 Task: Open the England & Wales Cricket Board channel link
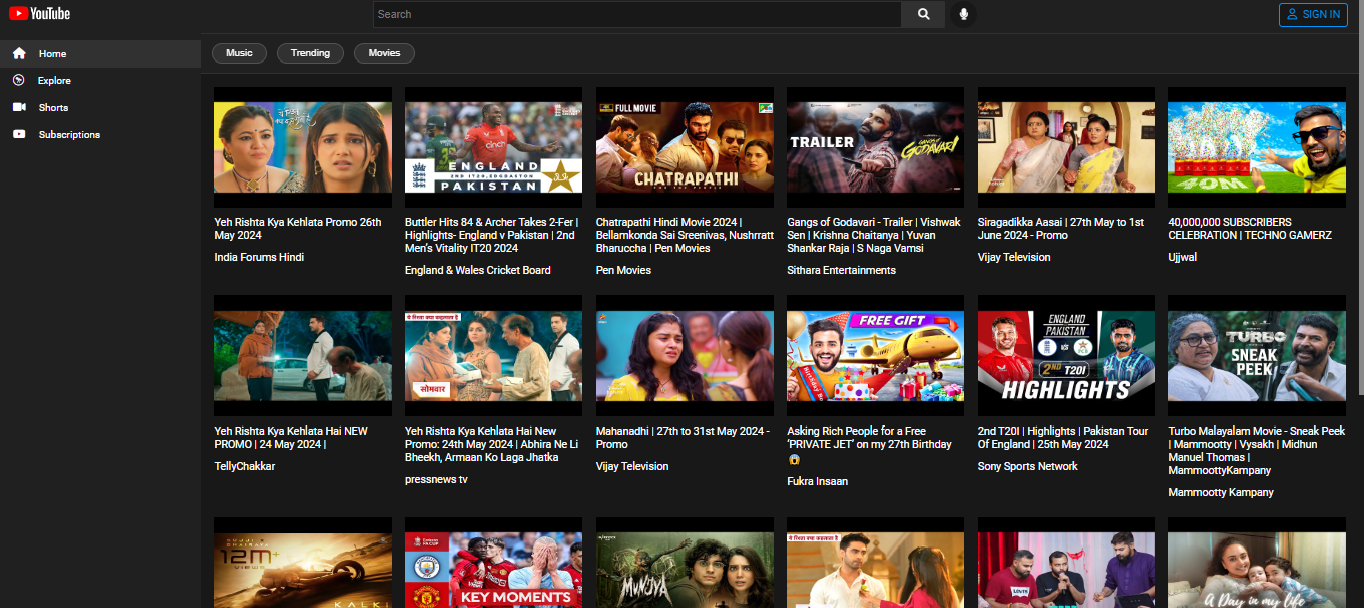tap(478, 270)
